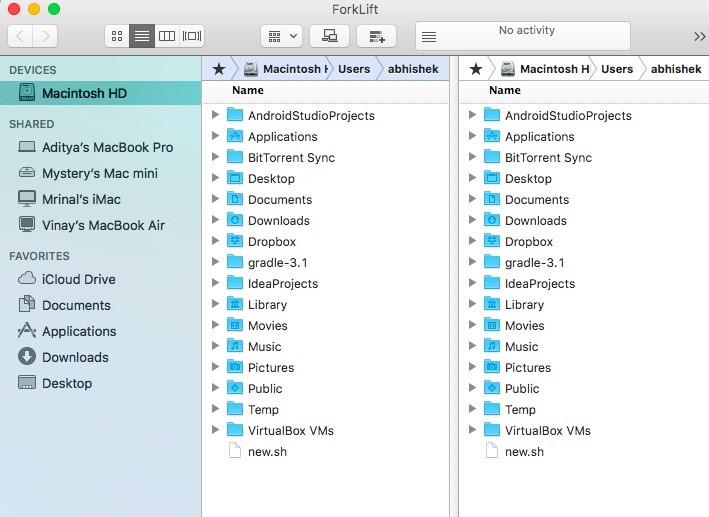This screenshot has height=517, width=709.
Task: Select gradle-3.1 name in right pane
Action: click(534, 263)
